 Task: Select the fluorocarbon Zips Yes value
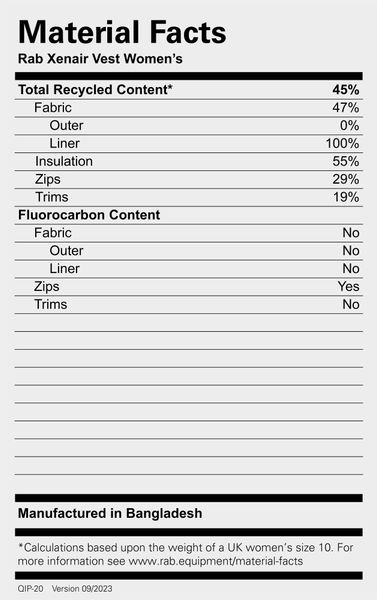point(348,286)
